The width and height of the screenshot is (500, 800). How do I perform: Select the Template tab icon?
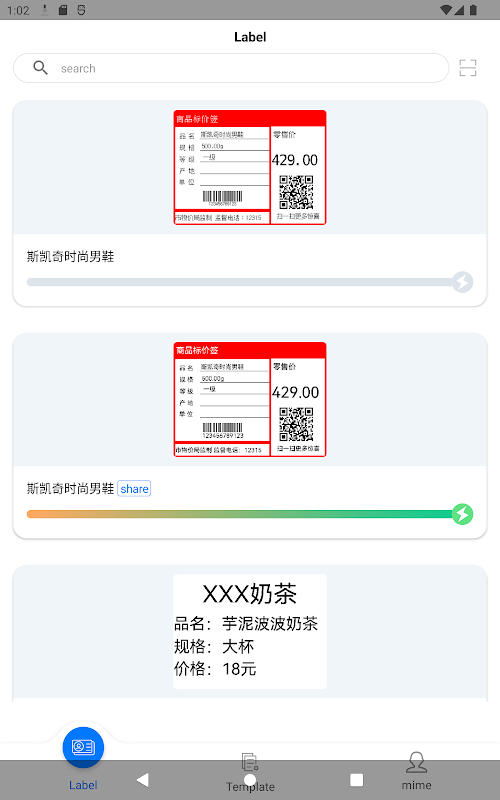[x=250, y=762]
